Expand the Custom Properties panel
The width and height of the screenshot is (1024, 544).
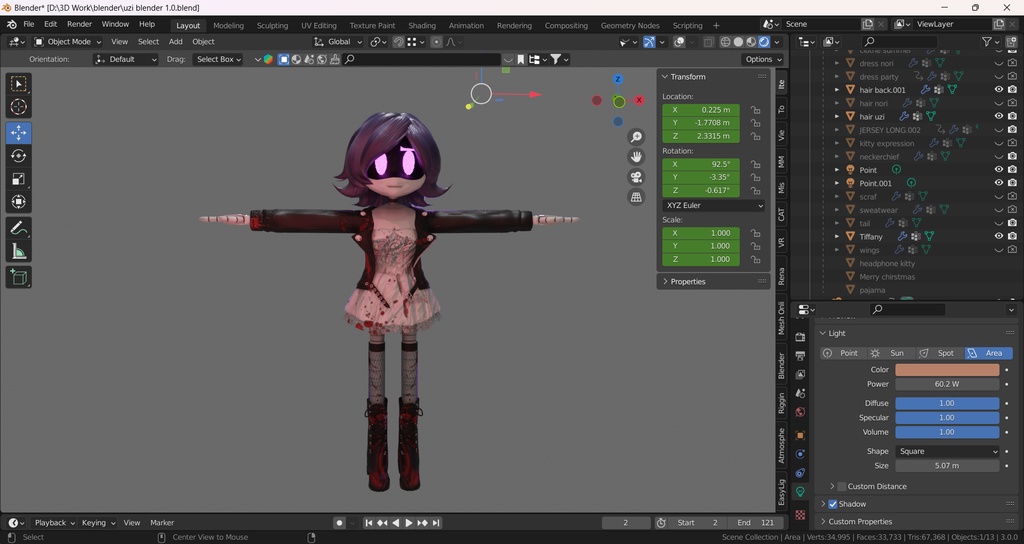click(x=859, y=521)
